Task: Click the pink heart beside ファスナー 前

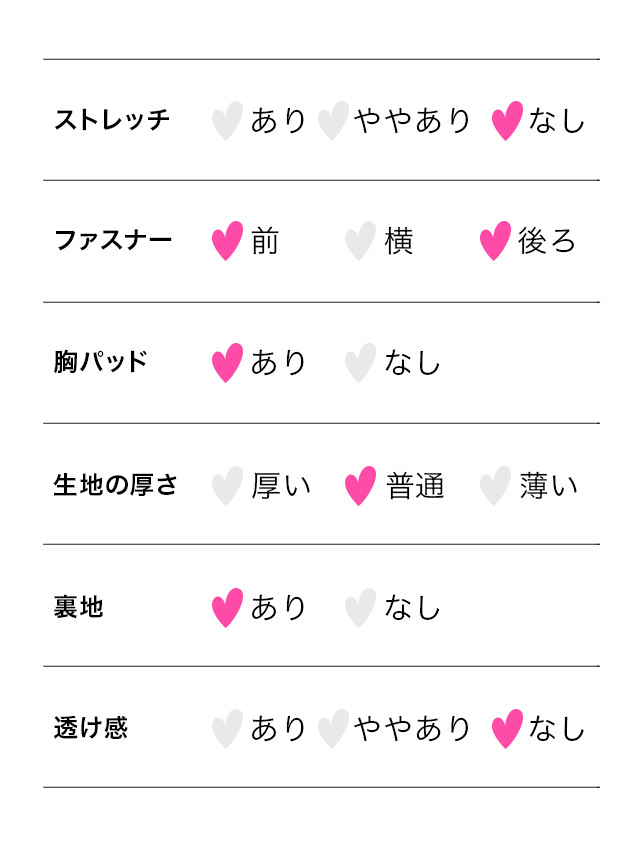Action: [227, 241]
